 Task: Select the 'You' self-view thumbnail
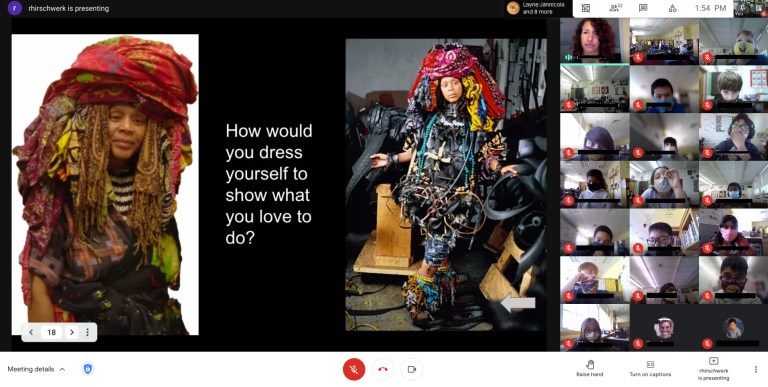pos(750,8)
